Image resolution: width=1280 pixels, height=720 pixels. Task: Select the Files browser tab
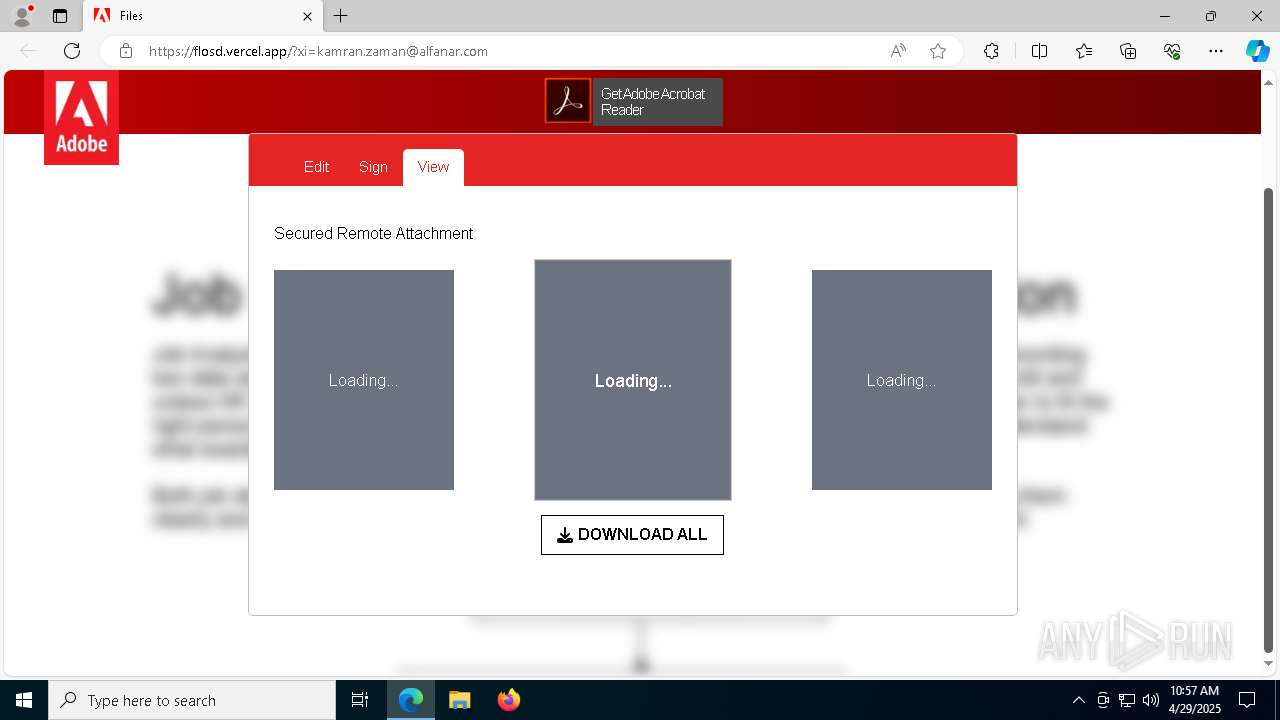(x=203, y=16)
